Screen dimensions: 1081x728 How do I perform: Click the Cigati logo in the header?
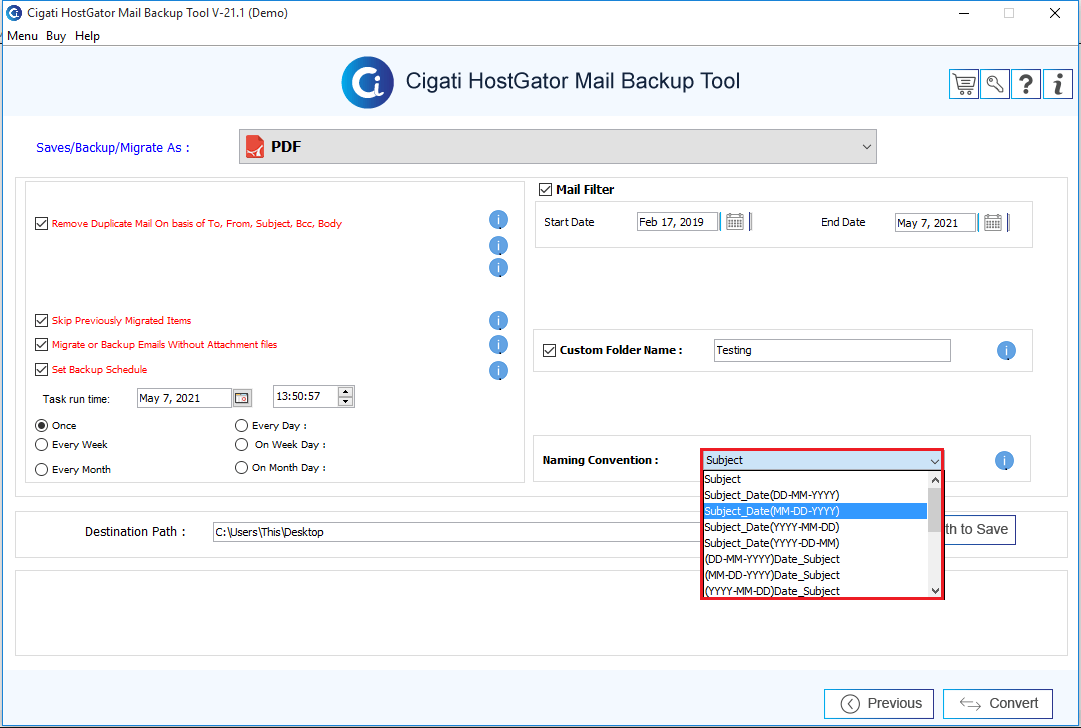click(367, 82)
